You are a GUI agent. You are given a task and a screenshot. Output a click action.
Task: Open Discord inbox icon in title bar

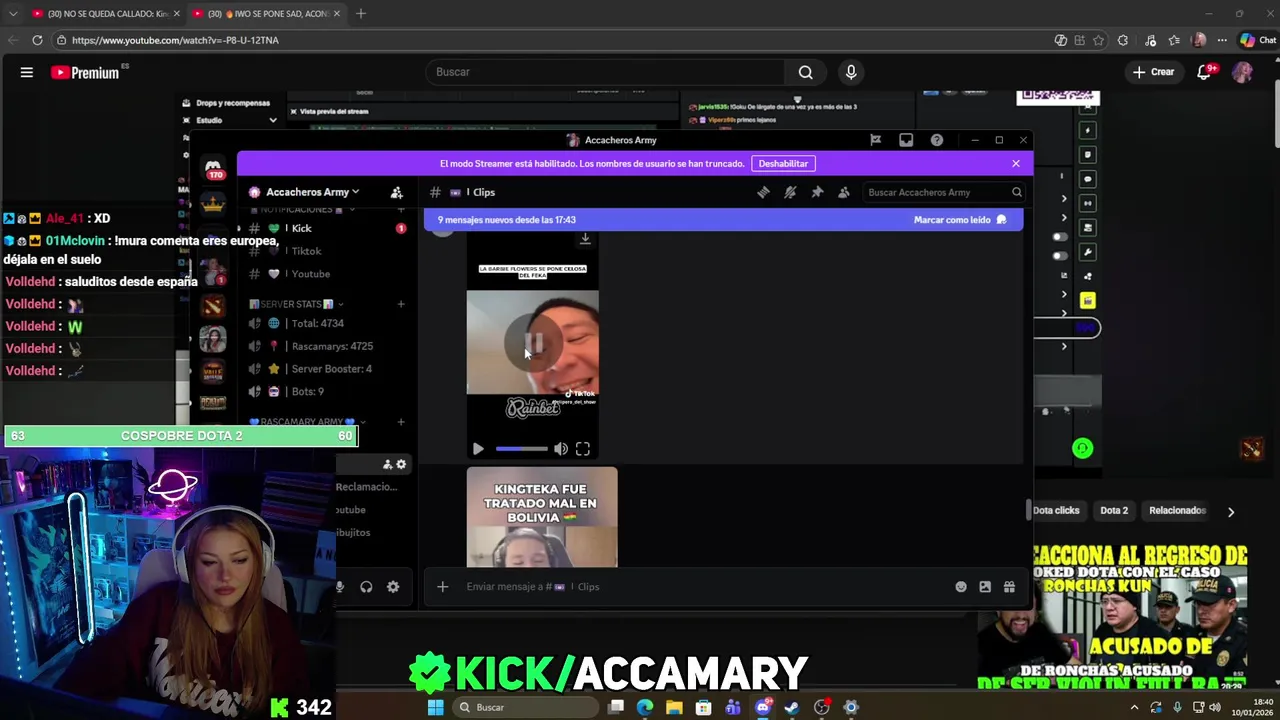(906, 140)
